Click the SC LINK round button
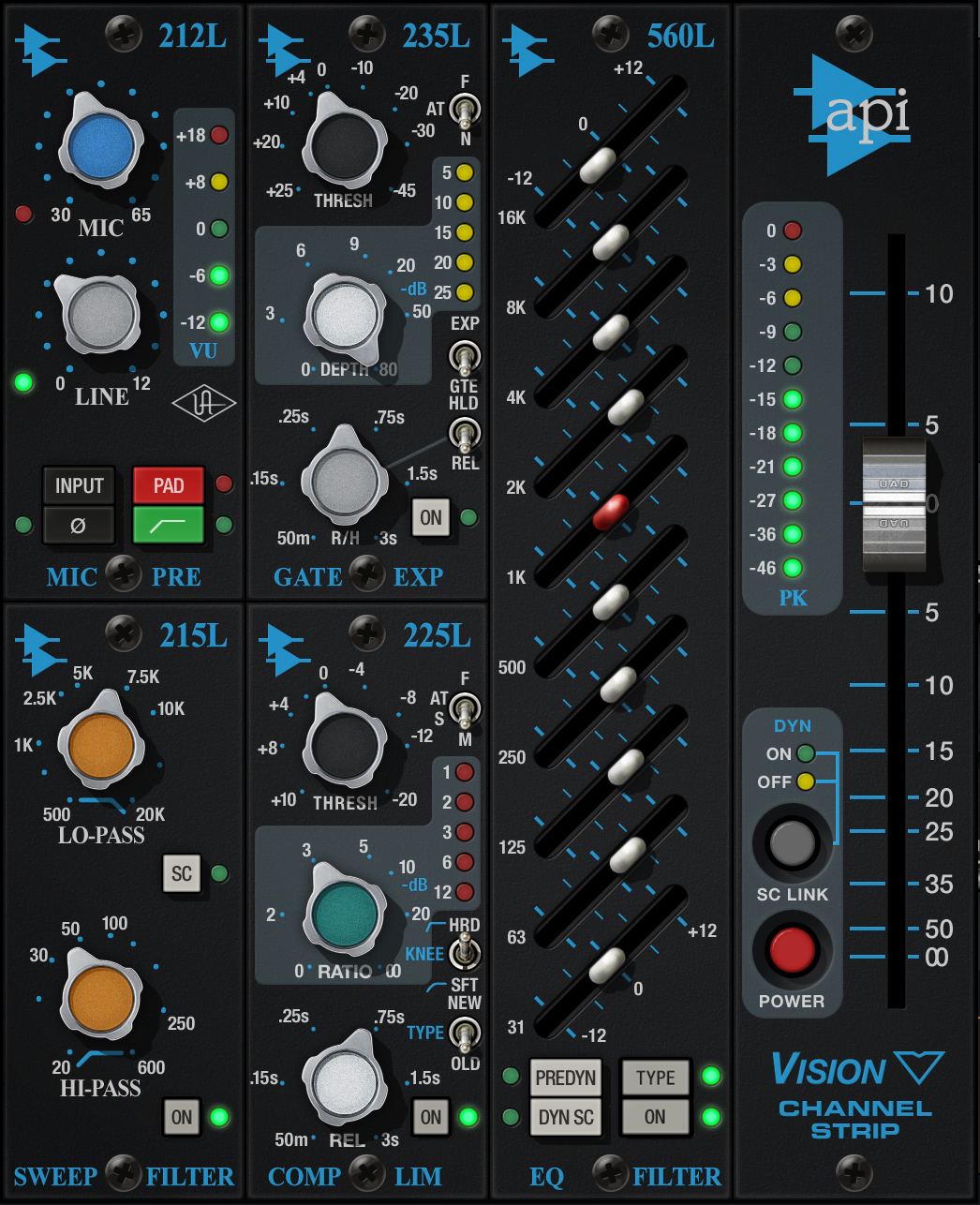Image resolution: width=980 pixels, height=1205 pixels. click(x=793, y=842)
